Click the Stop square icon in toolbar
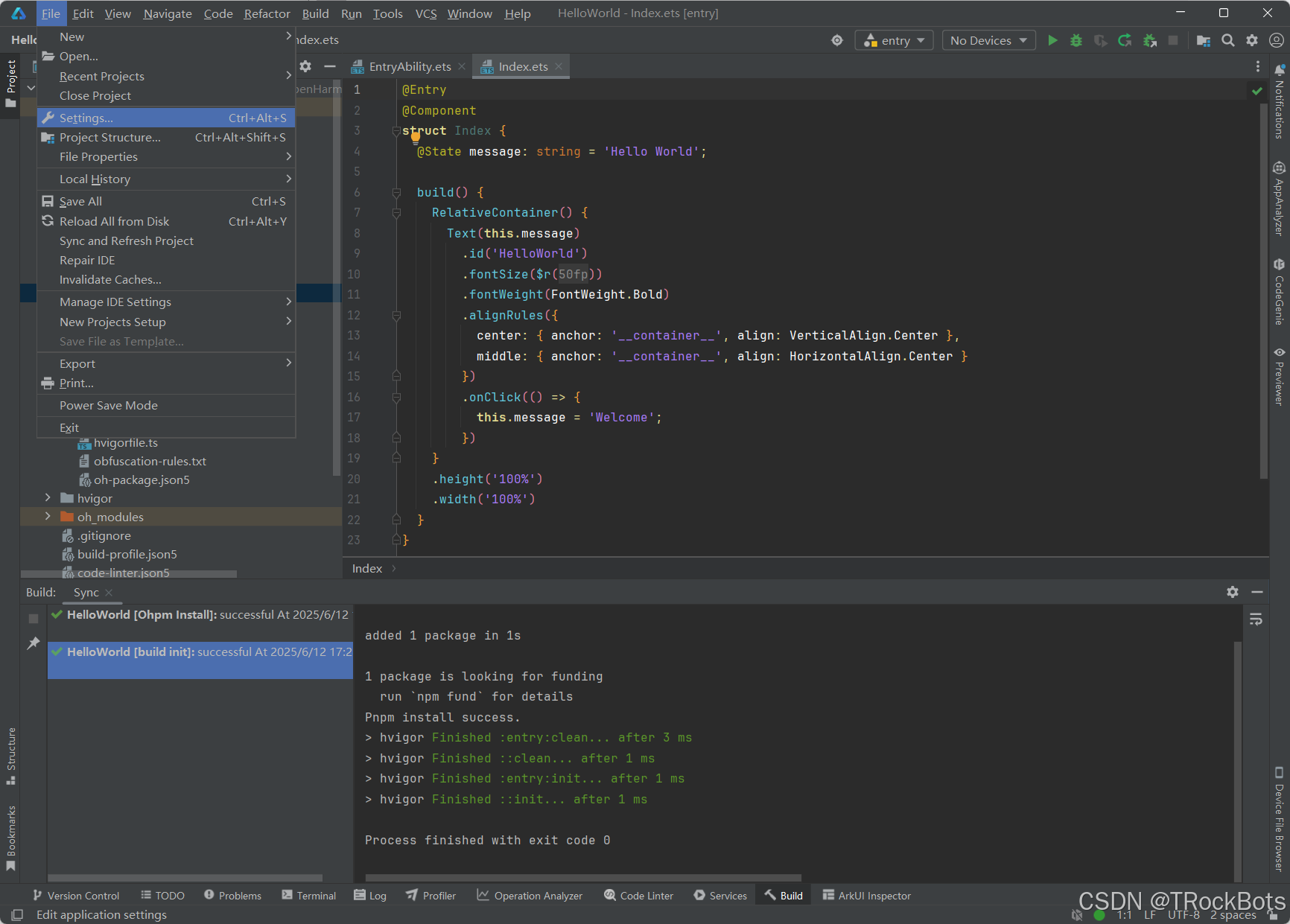This screenshot has height=924, width=1290. point(1173,40)
